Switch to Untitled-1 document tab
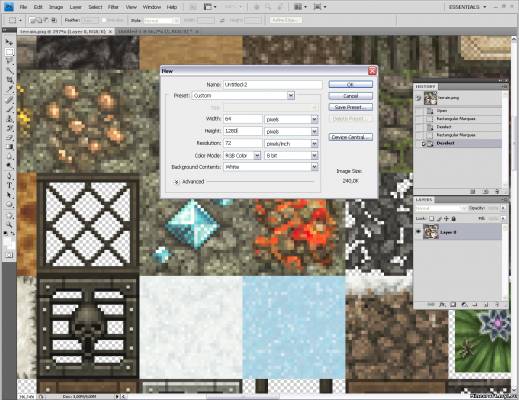This screenshot has width=519, height=400. click(x=158, y=31)
